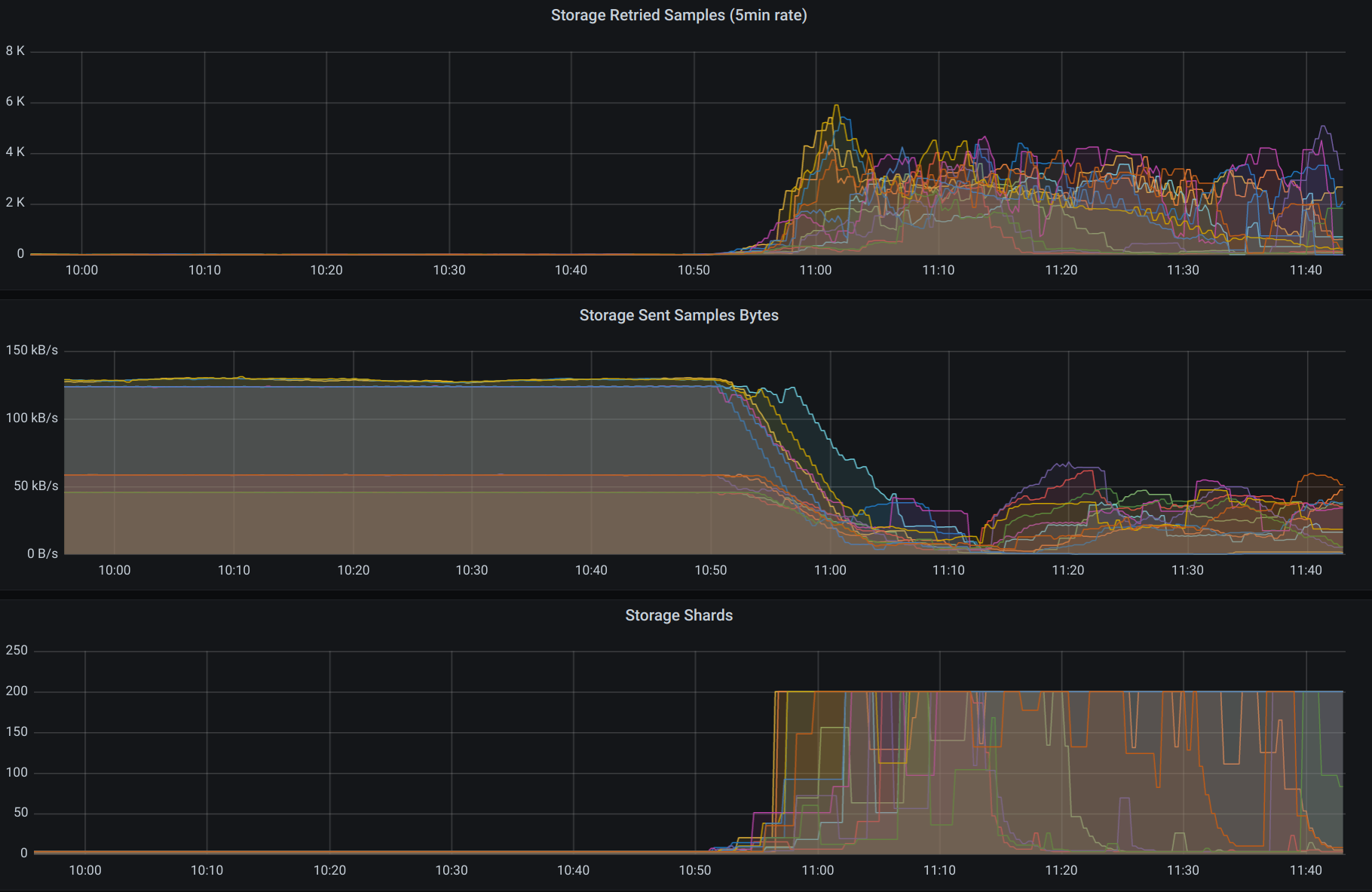Image resolution: width=1372 pixels, height=892 pixels.
Task: Open the Storage Sent Samples Bytes panel menu
Action: (x=678, y=315)
